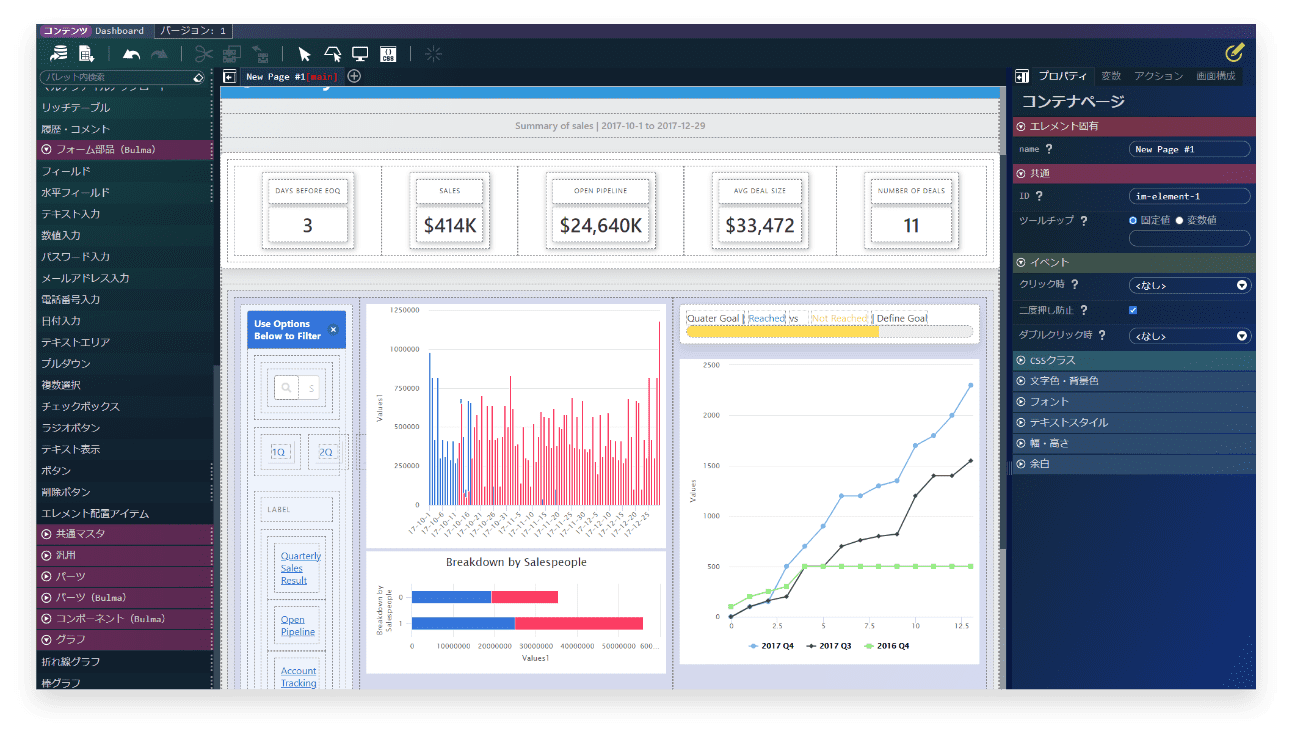Image resolution: width=1292 pixels, height=738 pixels.
Task: Cut the selected element with scissors icon
Action: [x=204, y=54]
